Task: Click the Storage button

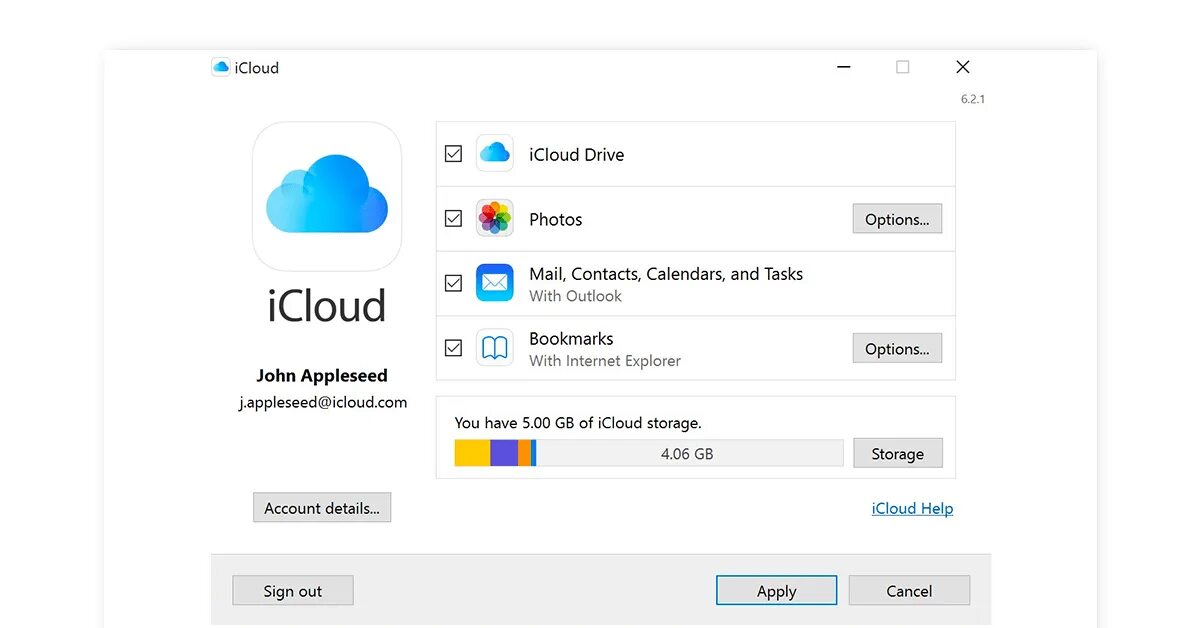Action: pyautogui.click(x=897, y=453)
